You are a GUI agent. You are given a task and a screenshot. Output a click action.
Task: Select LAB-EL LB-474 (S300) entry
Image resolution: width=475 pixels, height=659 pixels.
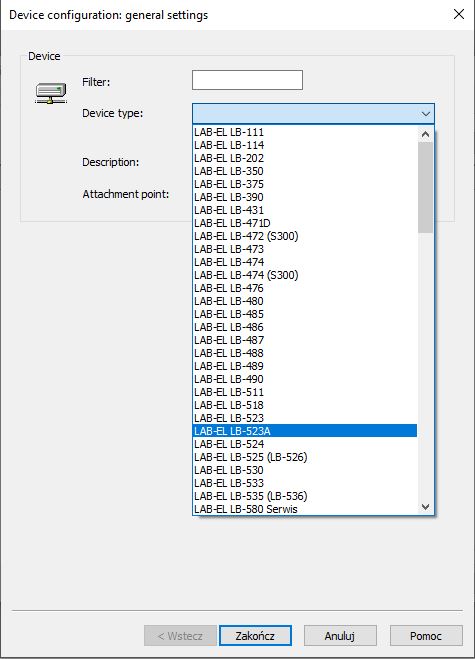point(305,275)
